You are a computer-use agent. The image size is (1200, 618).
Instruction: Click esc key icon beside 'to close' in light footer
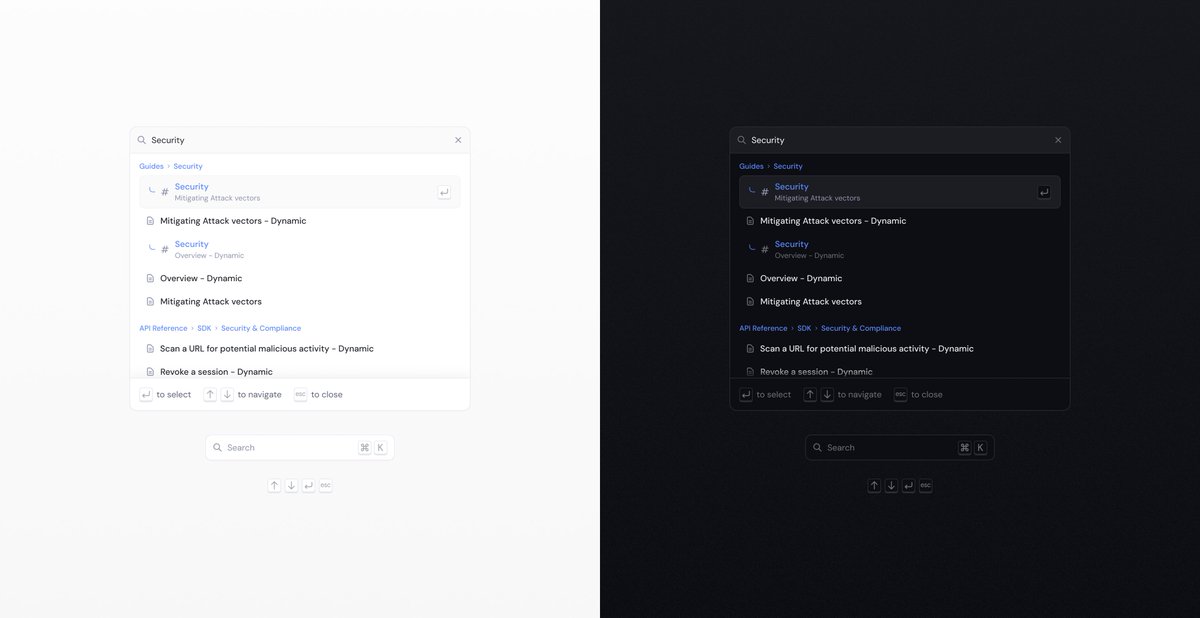tap(300, 395)
